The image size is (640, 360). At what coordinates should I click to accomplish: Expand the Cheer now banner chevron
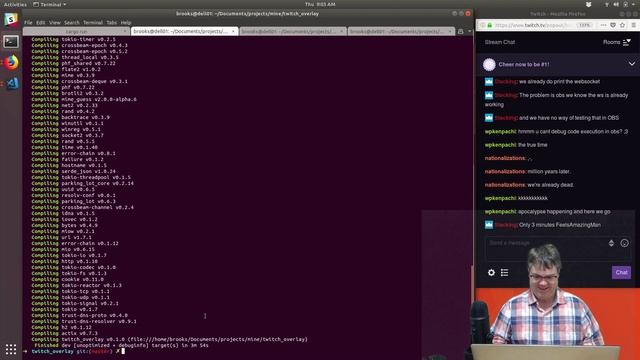point(631,64)
